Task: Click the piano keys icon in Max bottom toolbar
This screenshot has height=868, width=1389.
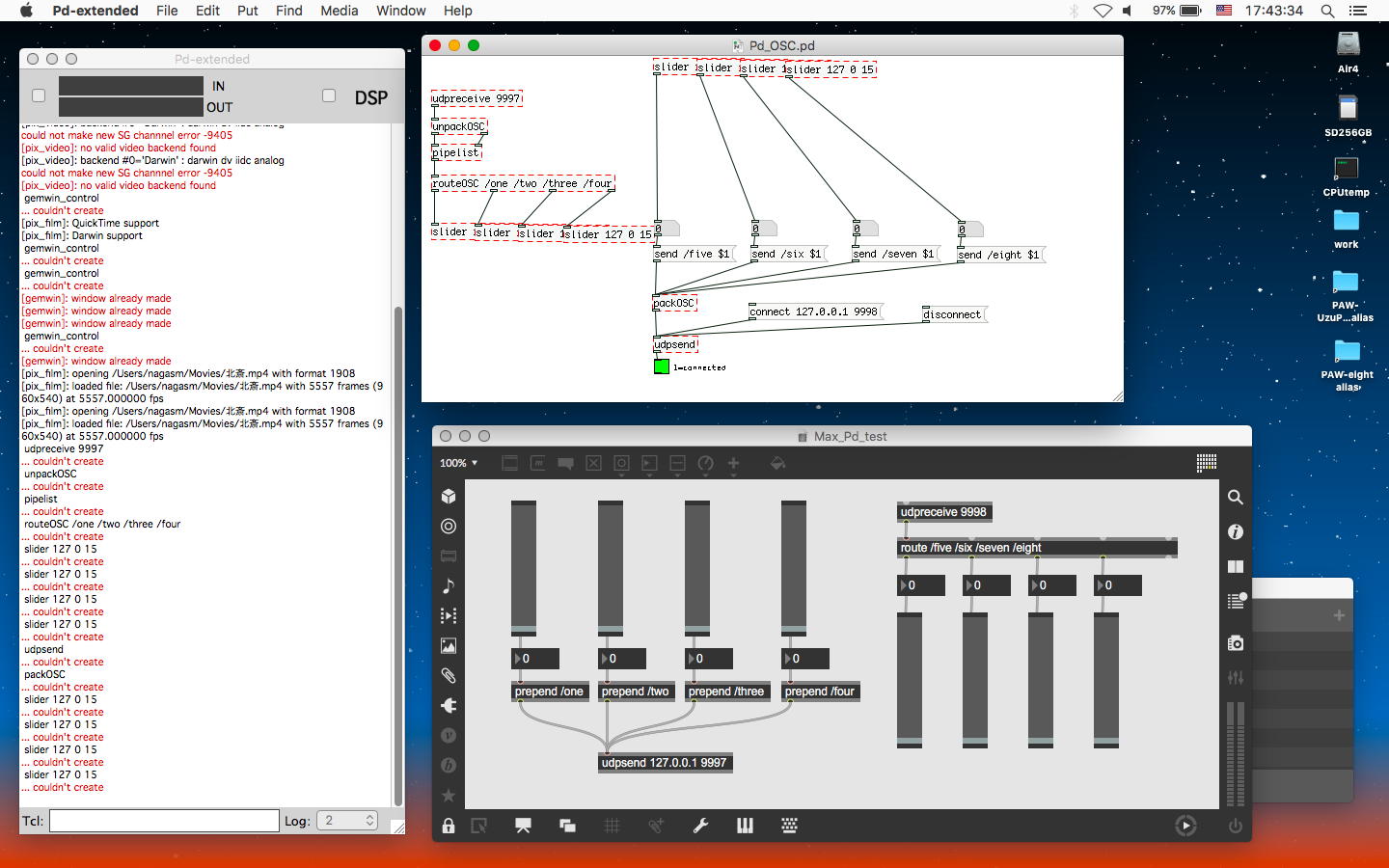Action: point(745,826)
